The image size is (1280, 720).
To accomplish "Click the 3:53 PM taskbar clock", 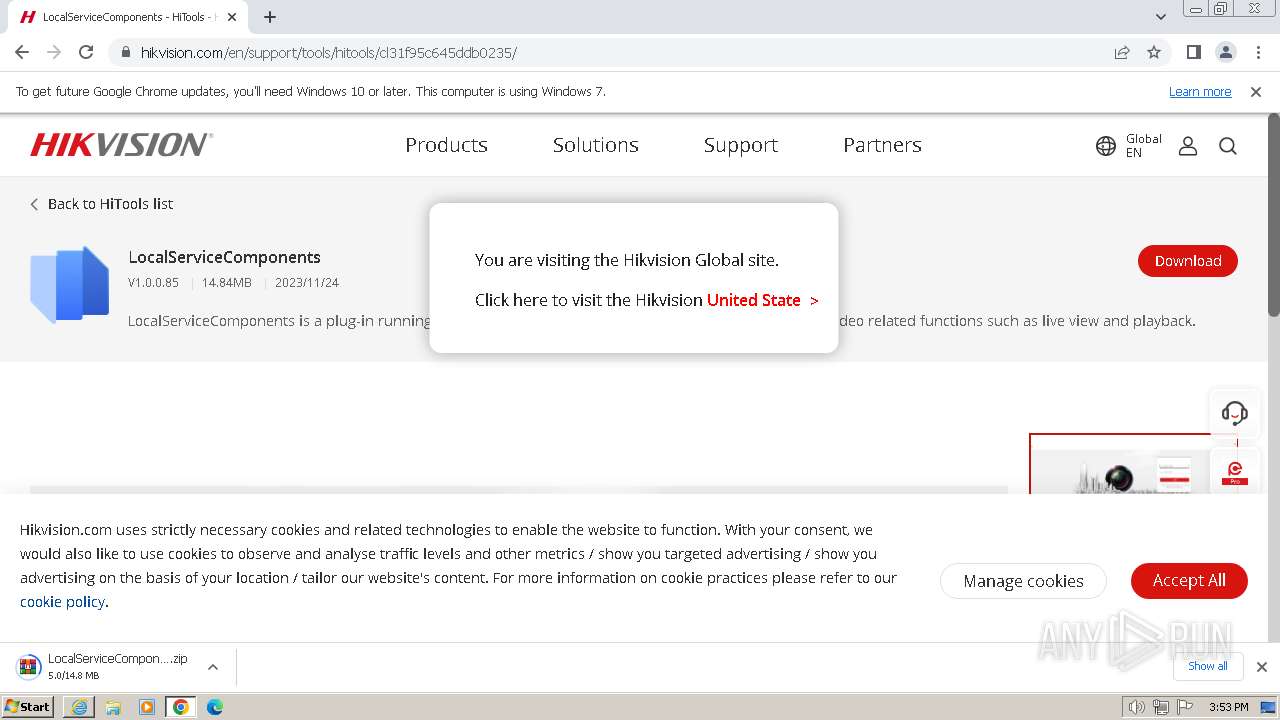I will pos(1229,707).
